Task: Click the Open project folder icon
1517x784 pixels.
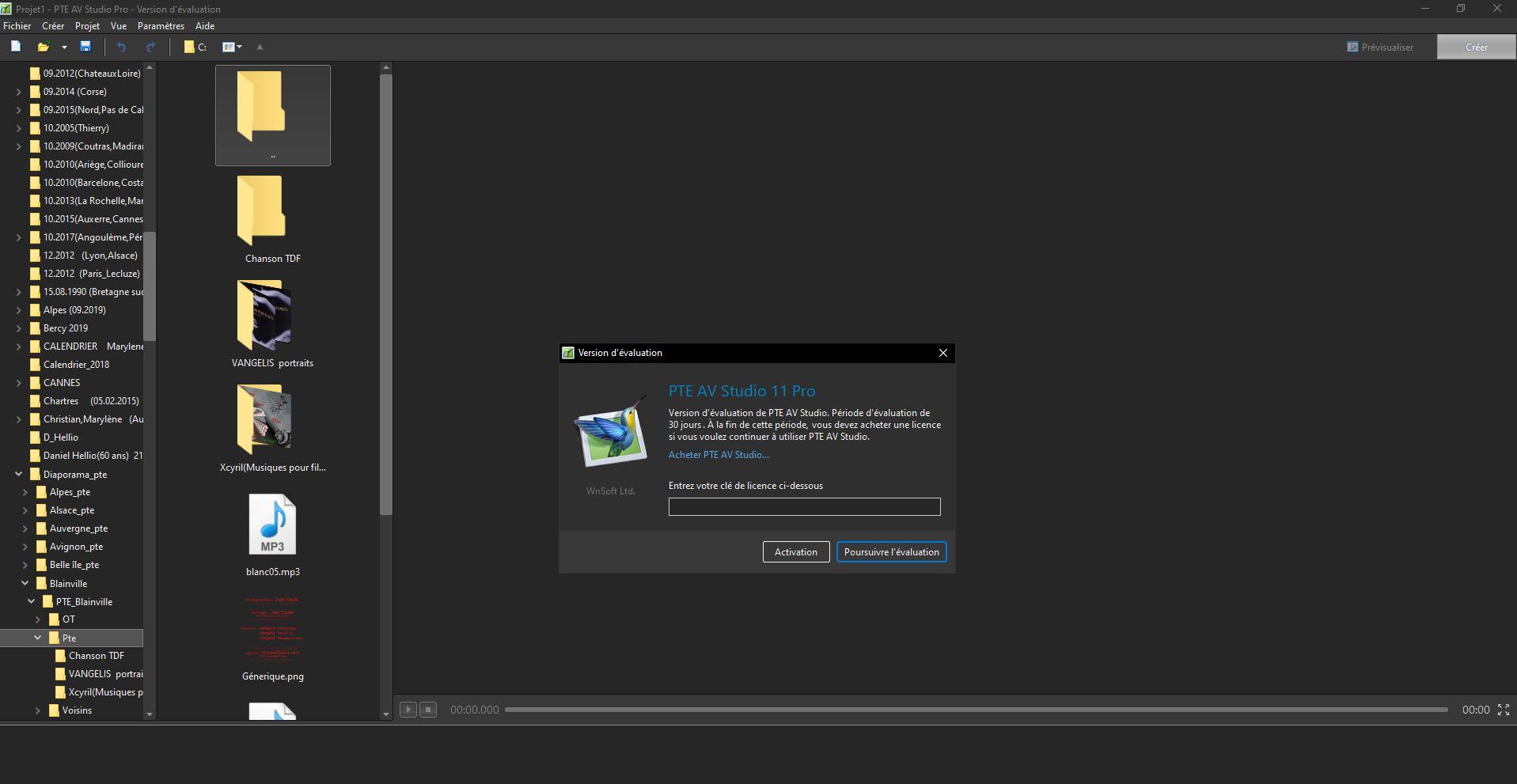Action: [x=44, y=47]
